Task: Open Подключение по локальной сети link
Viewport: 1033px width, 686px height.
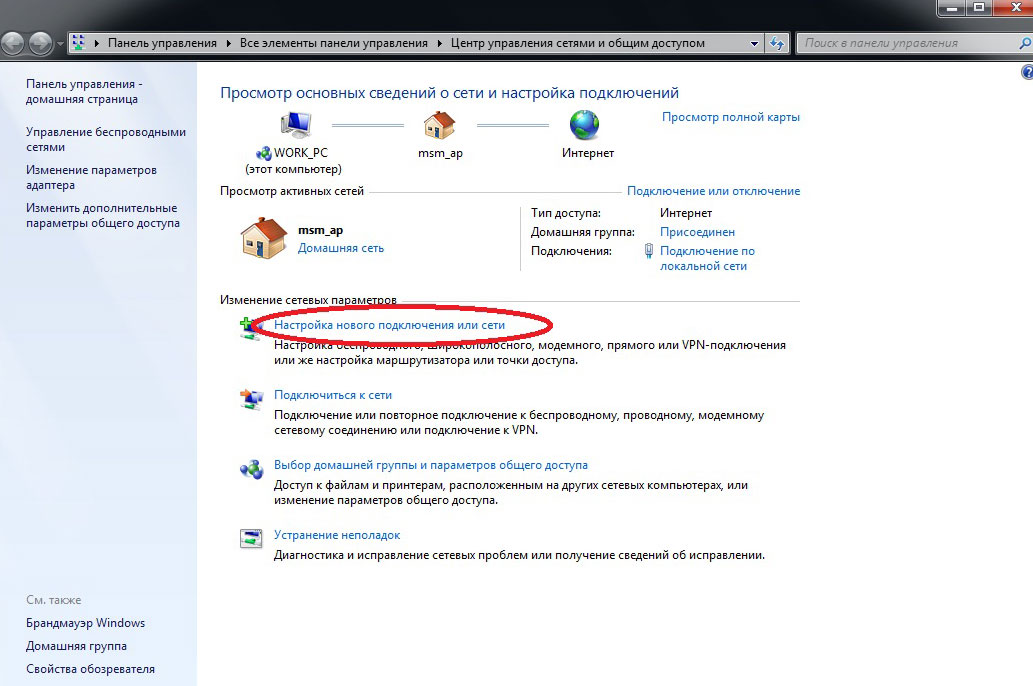Action: (x=707, y=258)
